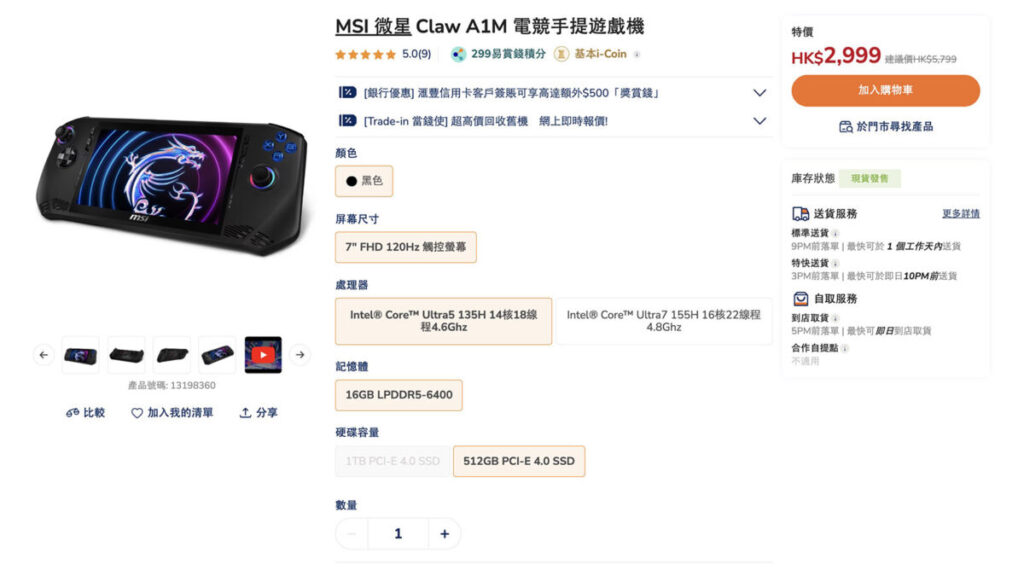Click the first product thumbnail image
This screenshot has width=1024, height=570.
click(x=80, y=355)
